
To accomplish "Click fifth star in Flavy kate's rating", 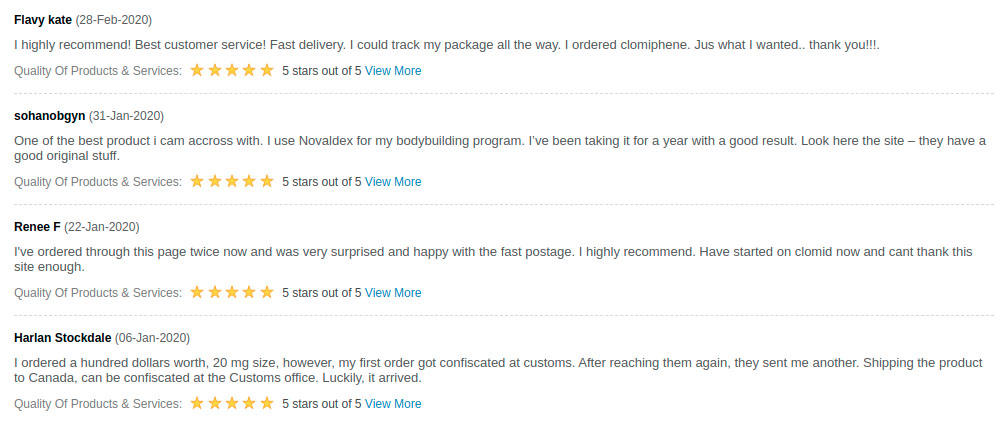I will click(267, 70).
